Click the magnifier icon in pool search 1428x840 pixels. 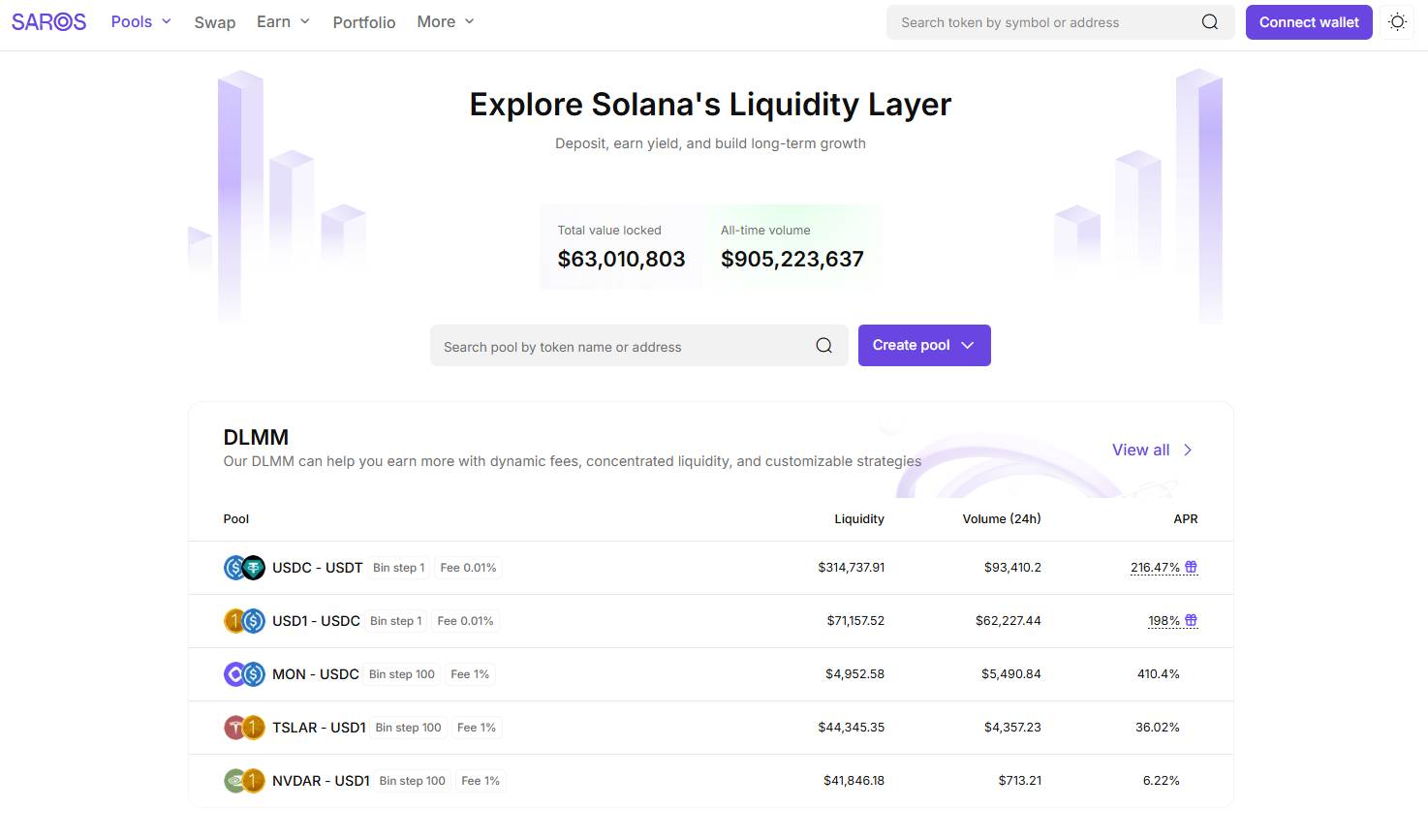(823, 346)
